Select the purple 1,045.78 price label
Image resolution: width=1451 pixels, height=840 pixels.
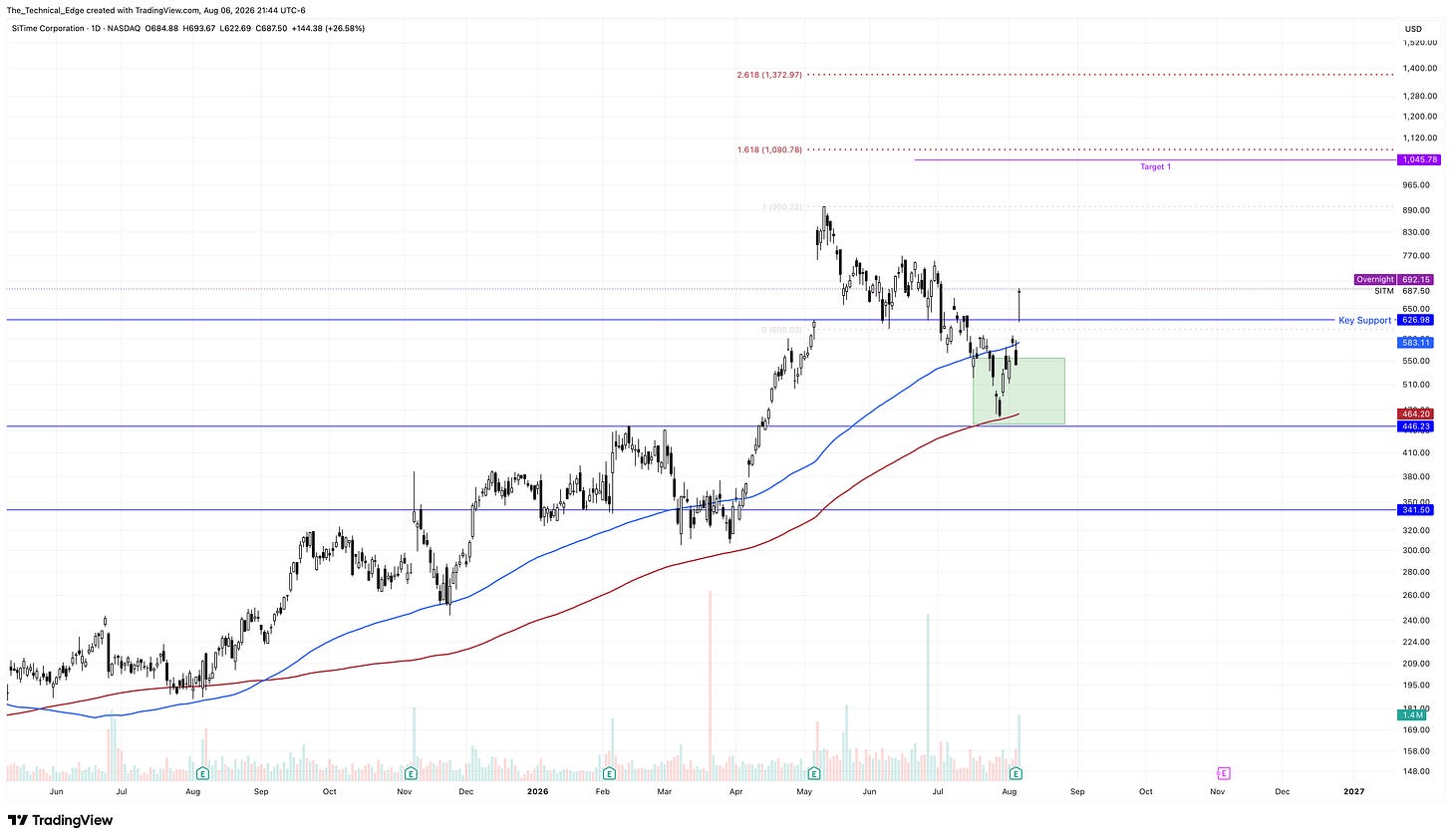pos(1419,159)
